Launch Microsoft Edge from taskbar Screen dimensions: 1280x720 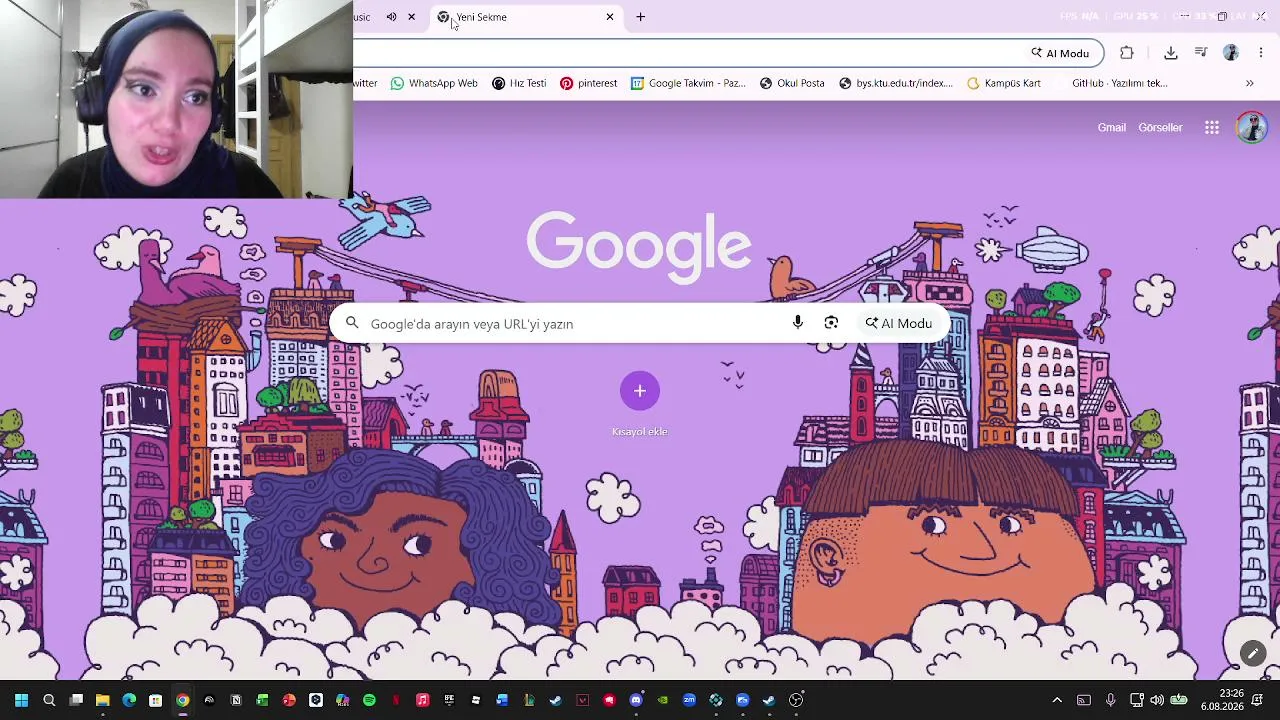point(129,700)
